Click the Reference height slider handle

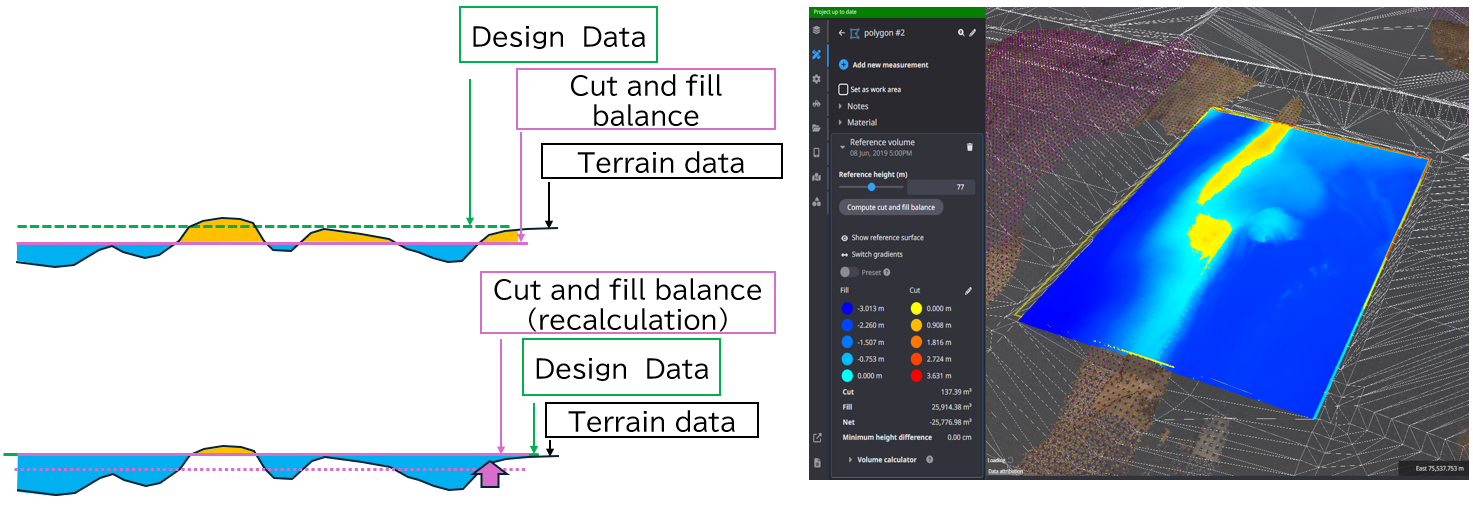(872, 187)
